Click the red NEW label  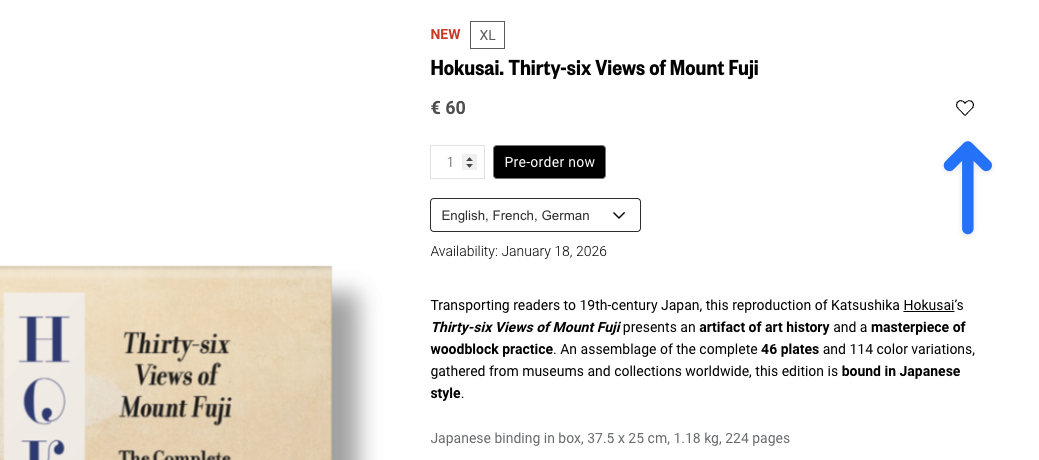[x=445, y=35]
